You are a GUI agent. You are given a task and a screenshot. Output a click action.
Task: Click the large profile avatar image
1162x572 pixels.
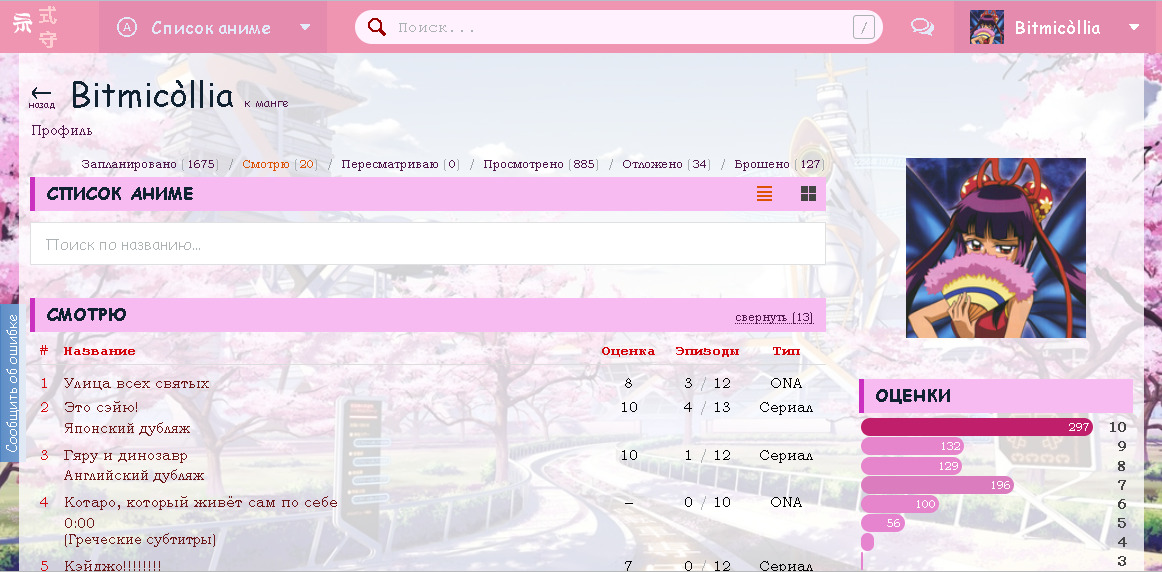coord(995,248)
